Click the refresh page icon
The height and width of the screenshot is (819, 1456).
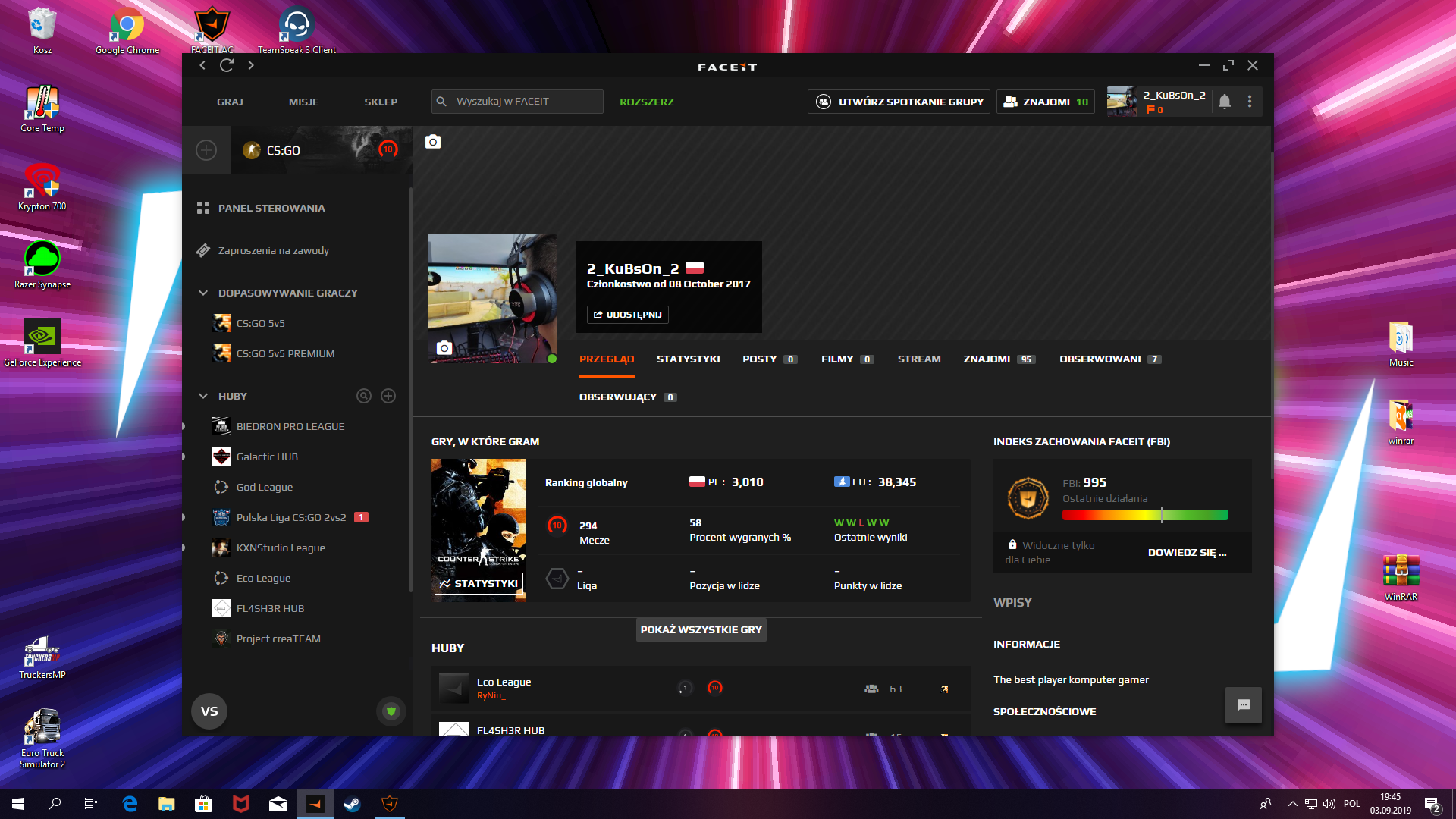click(227, 66)
